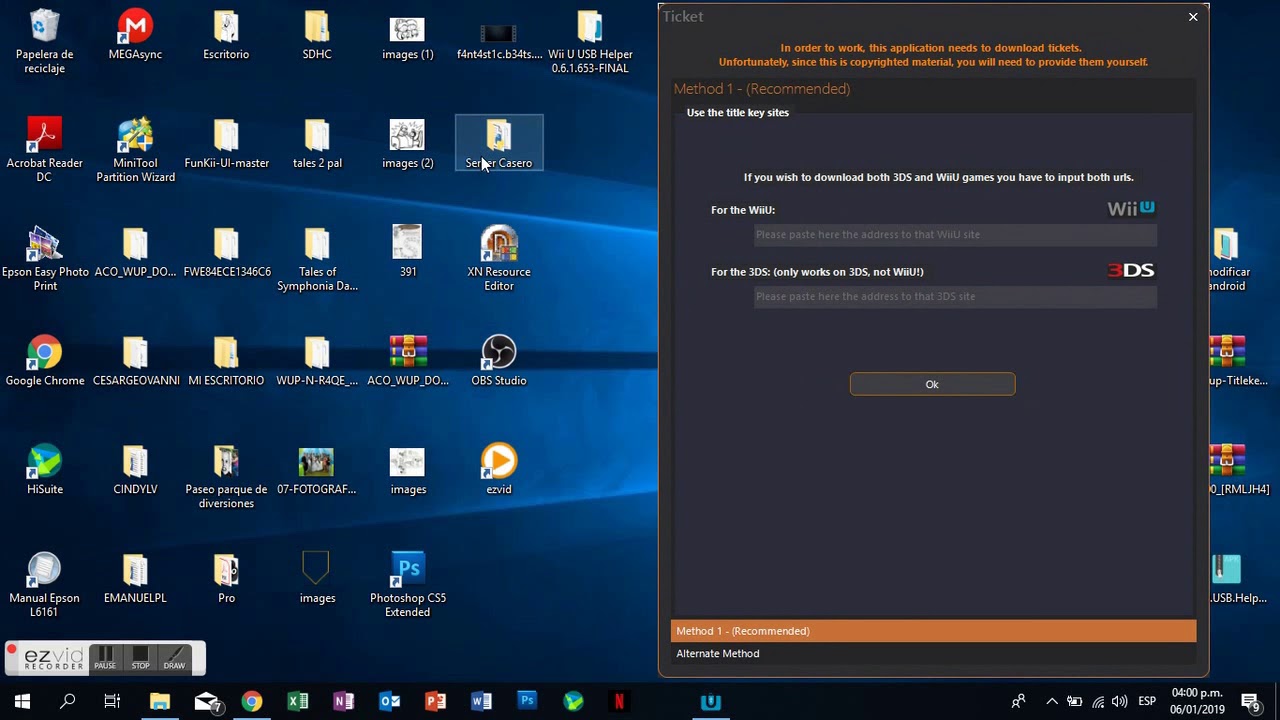Select OBS Studio desktop icon
Screen dimensions: 1280x720
click(499, 362)
